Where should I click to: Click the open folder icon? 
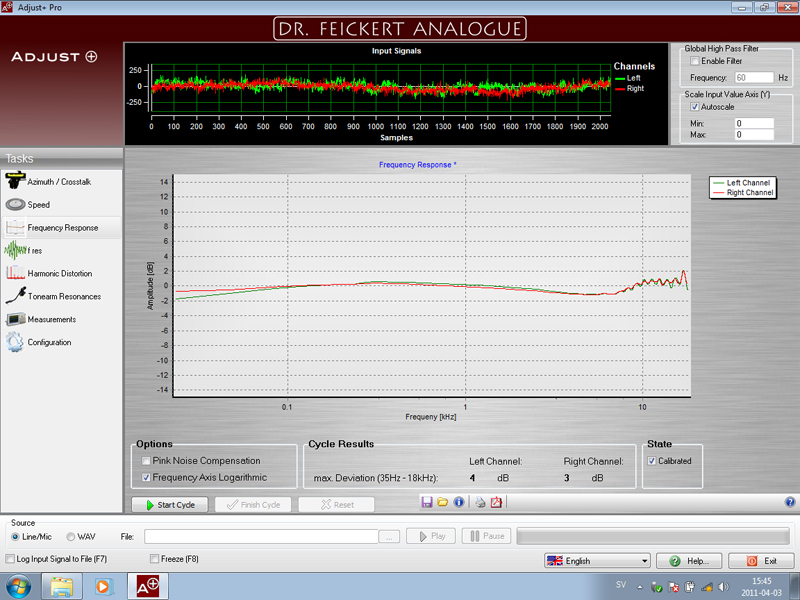(x=443, y=502)
